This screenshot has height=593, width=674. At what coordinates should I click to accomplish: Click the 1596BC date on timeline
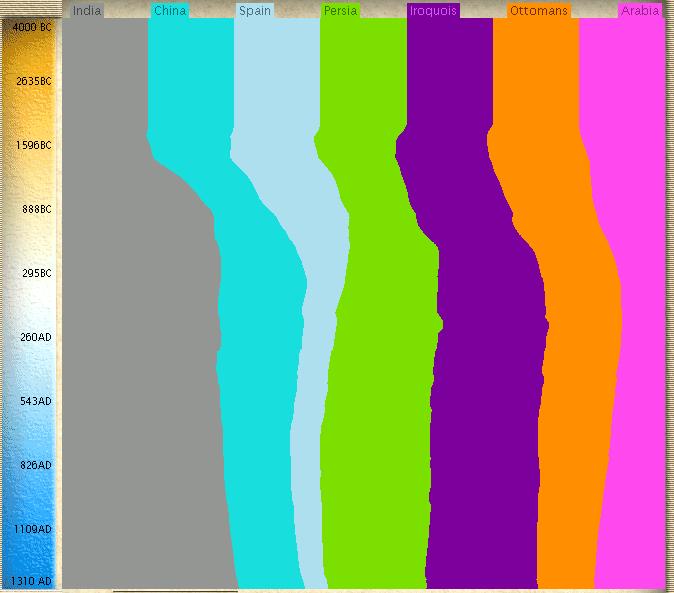[32, 145]
